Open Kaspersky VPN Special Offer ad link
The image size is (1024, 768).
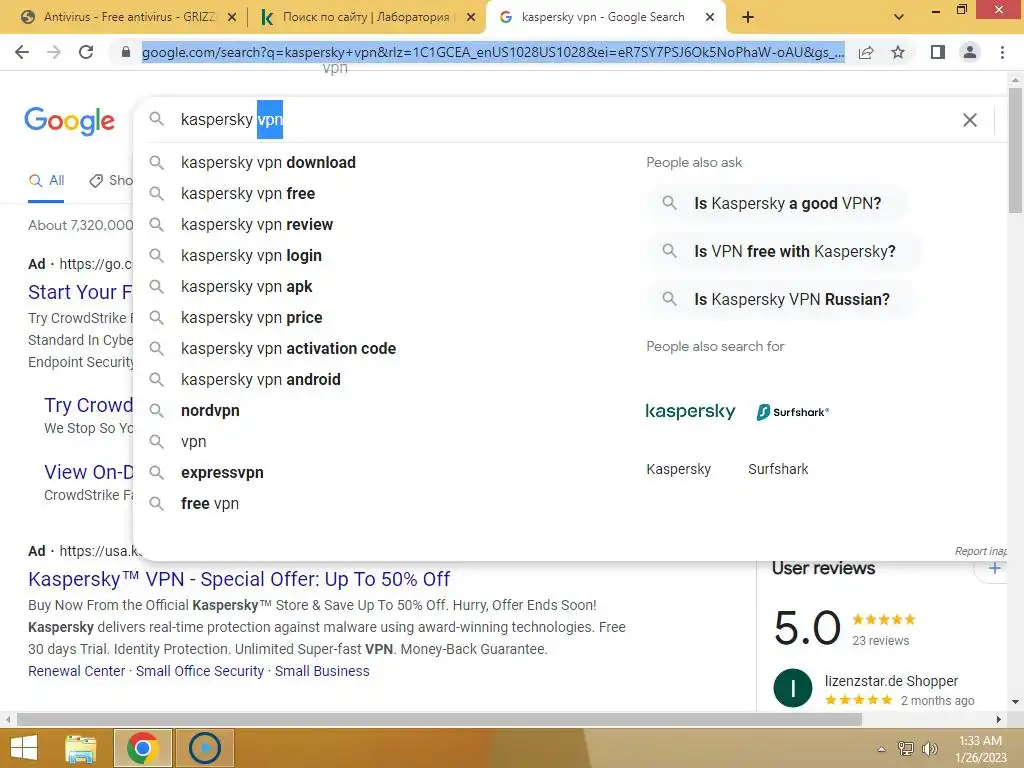click(x=239, y=579)
